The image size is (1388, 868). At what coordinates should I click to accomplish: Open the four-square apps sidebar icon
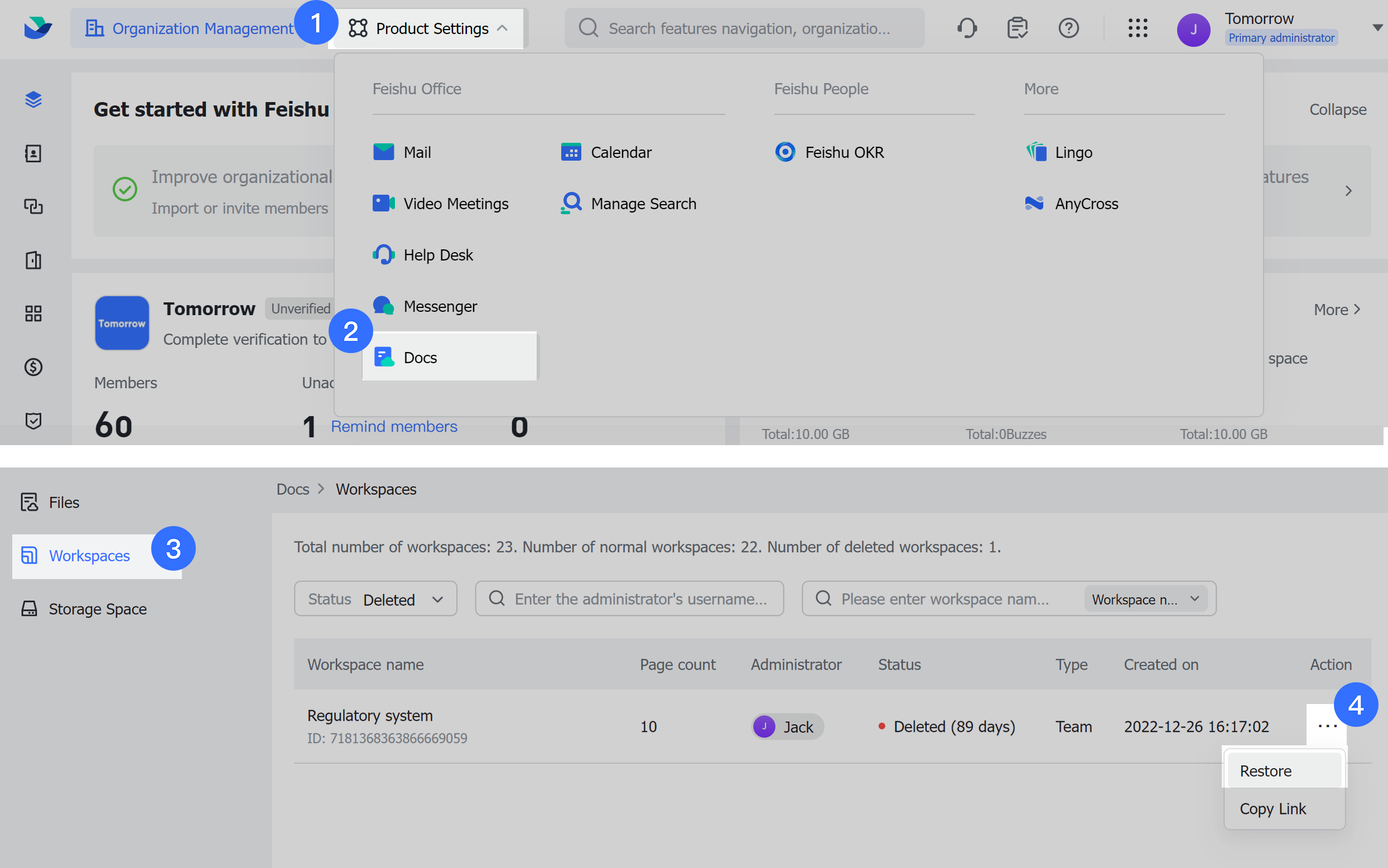tap(33, 314)
